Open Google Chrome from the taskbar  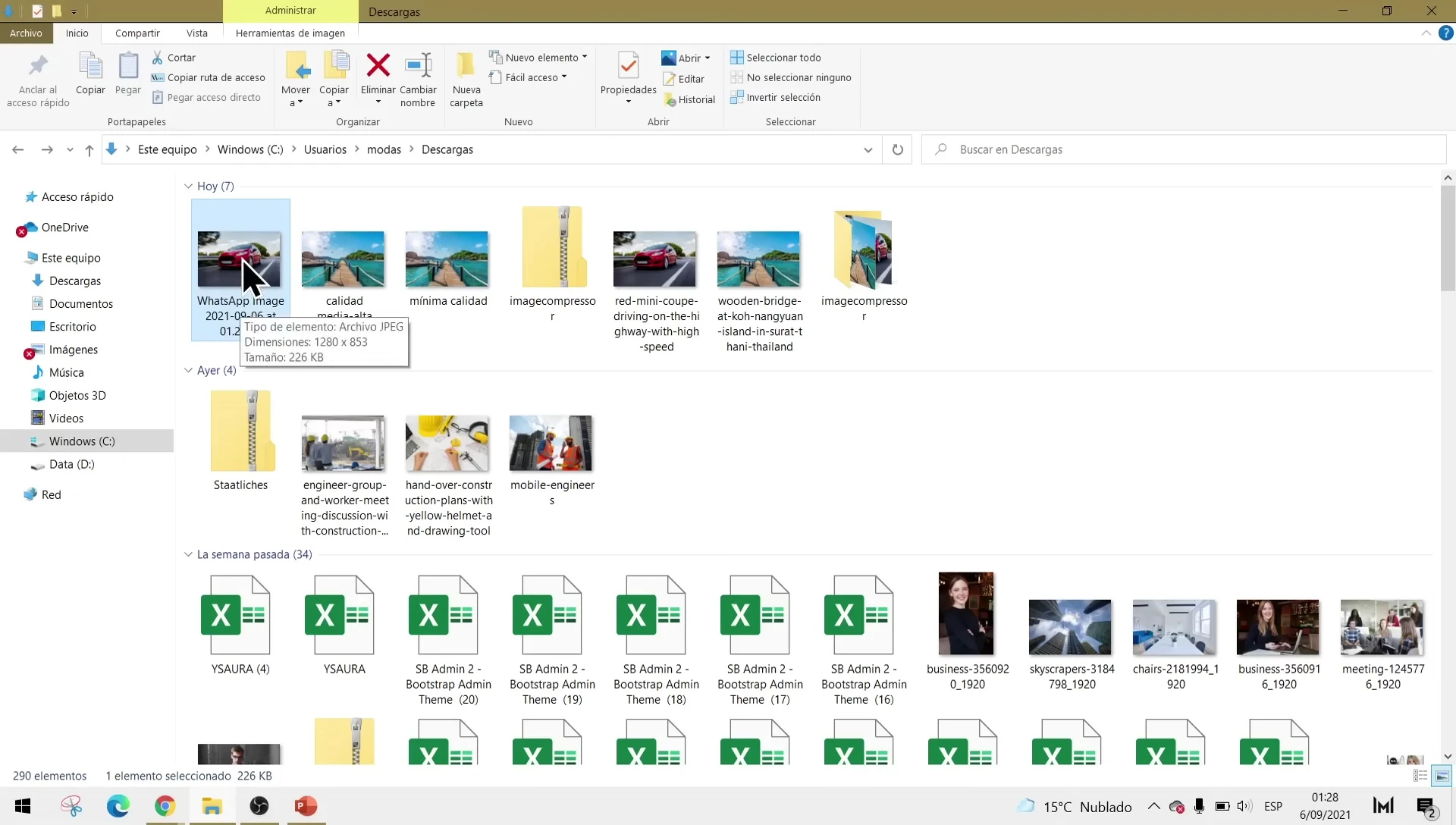pos(165,806)
